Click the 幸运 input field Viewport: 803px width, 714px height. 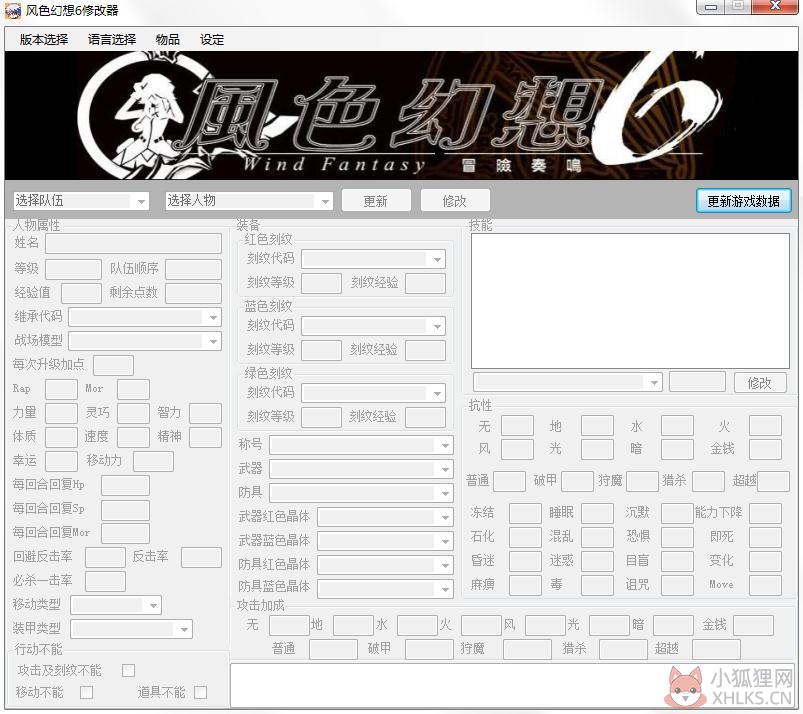coord(61,461)
